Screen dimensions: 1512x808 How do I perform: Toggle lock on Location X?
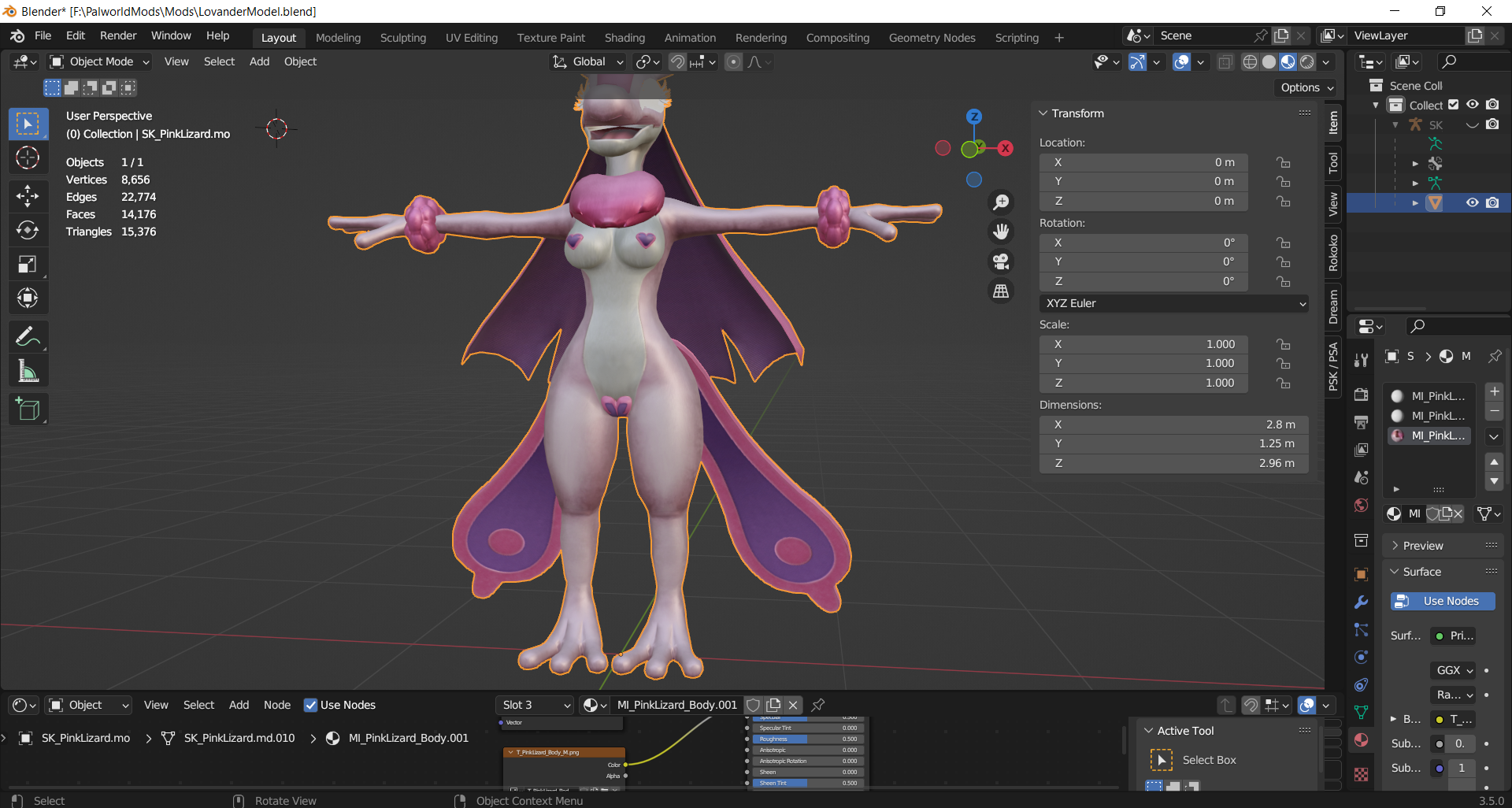click(1284, 162)
